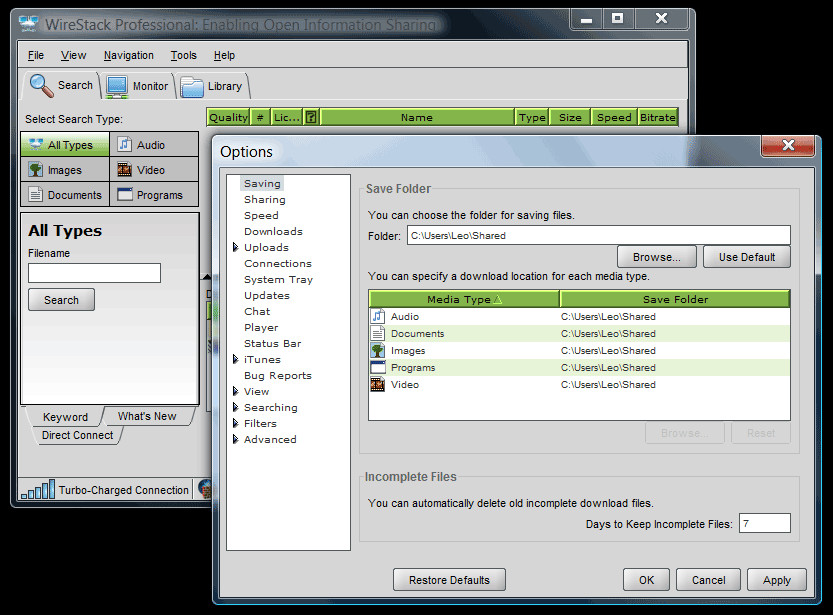Open the Tools menu
833x615 pixels.
[x=184, y=55]
